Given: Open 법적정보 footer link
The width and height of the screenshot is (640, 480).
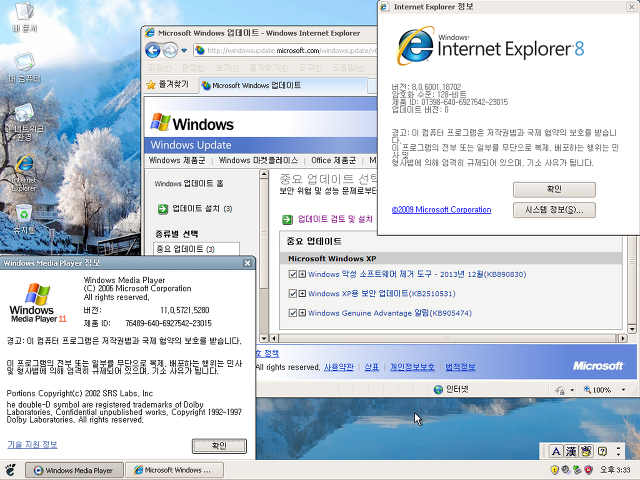Looking at the screenshot, I should [x=460, y=367].
